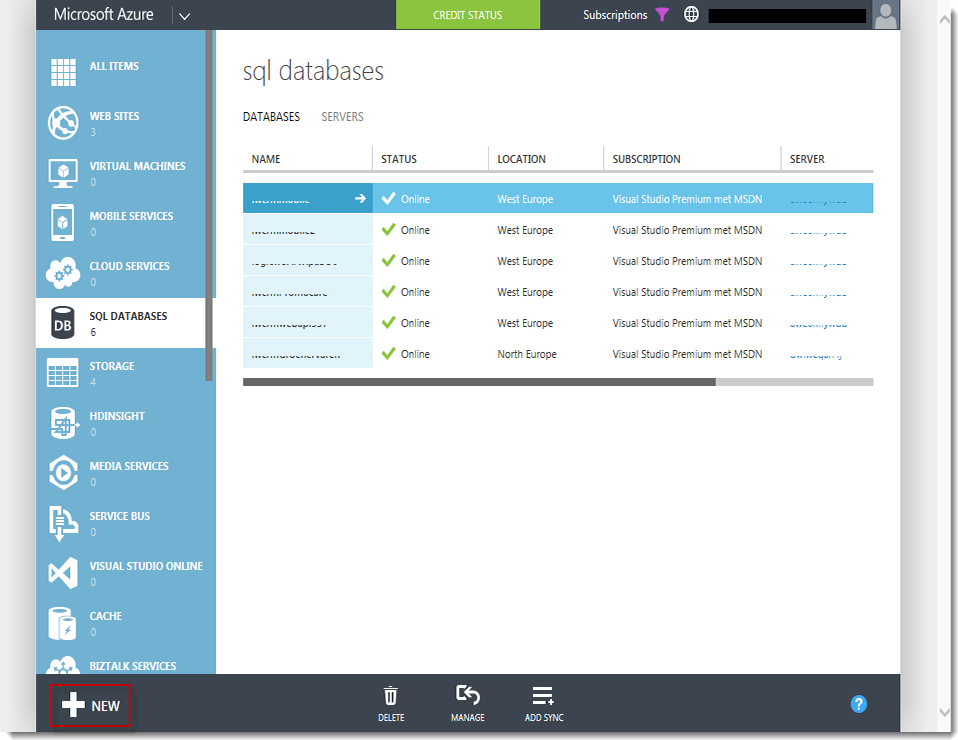Open the All Items grid icon
The image size is (958, 740).
tap(63, 72)
